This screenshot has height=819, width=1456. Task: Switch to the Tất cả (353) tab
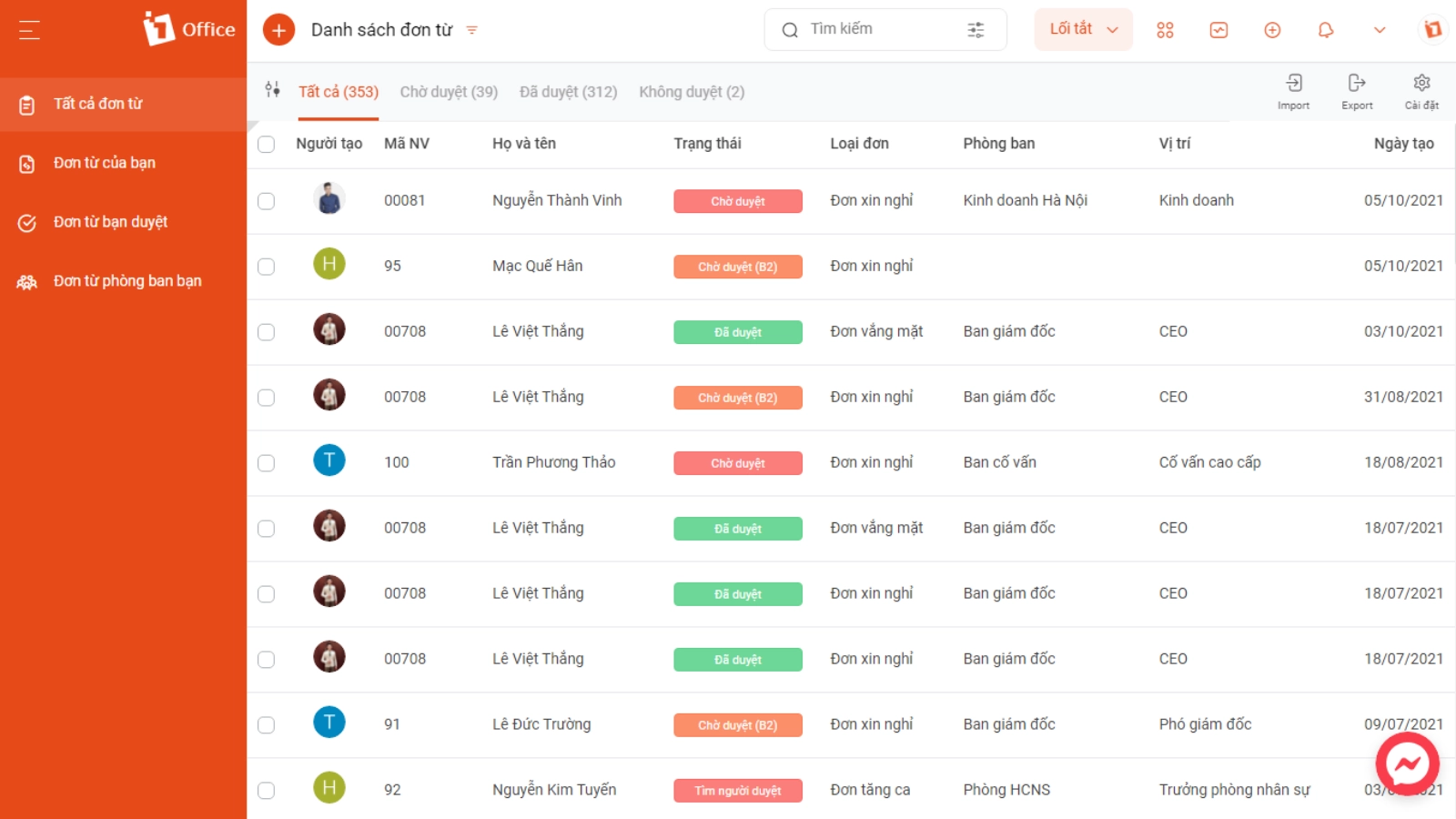click(339, 92)
